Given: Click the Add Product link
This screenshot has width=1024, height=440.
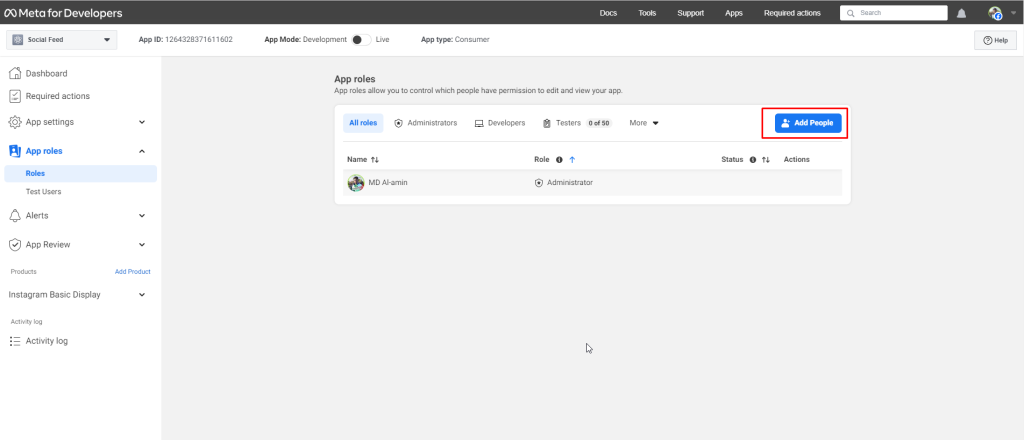Looking at the screenshot, I should tap(132, 271).
